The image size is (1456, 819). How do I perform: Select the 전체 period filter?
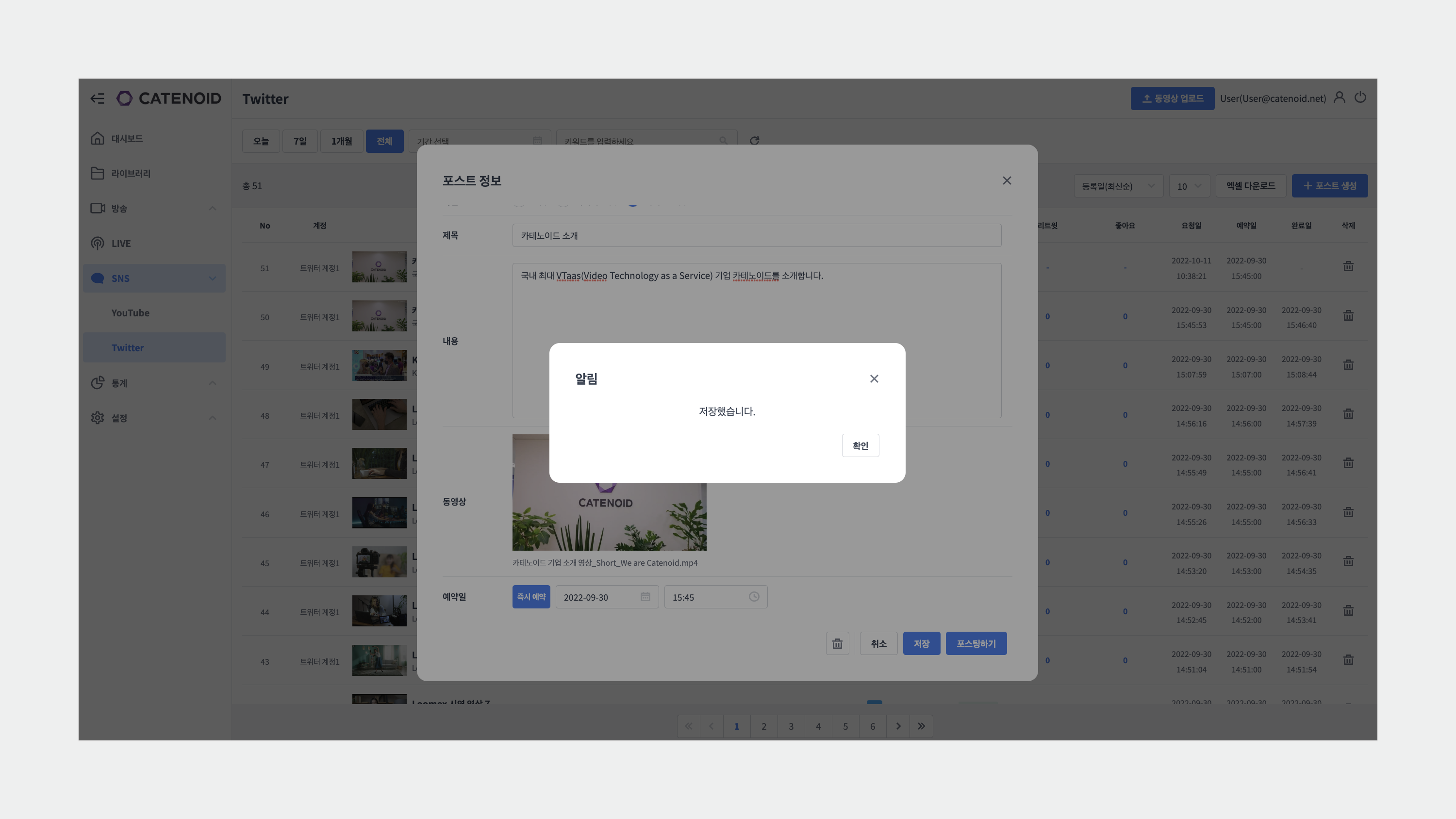(x=384, y=141)
